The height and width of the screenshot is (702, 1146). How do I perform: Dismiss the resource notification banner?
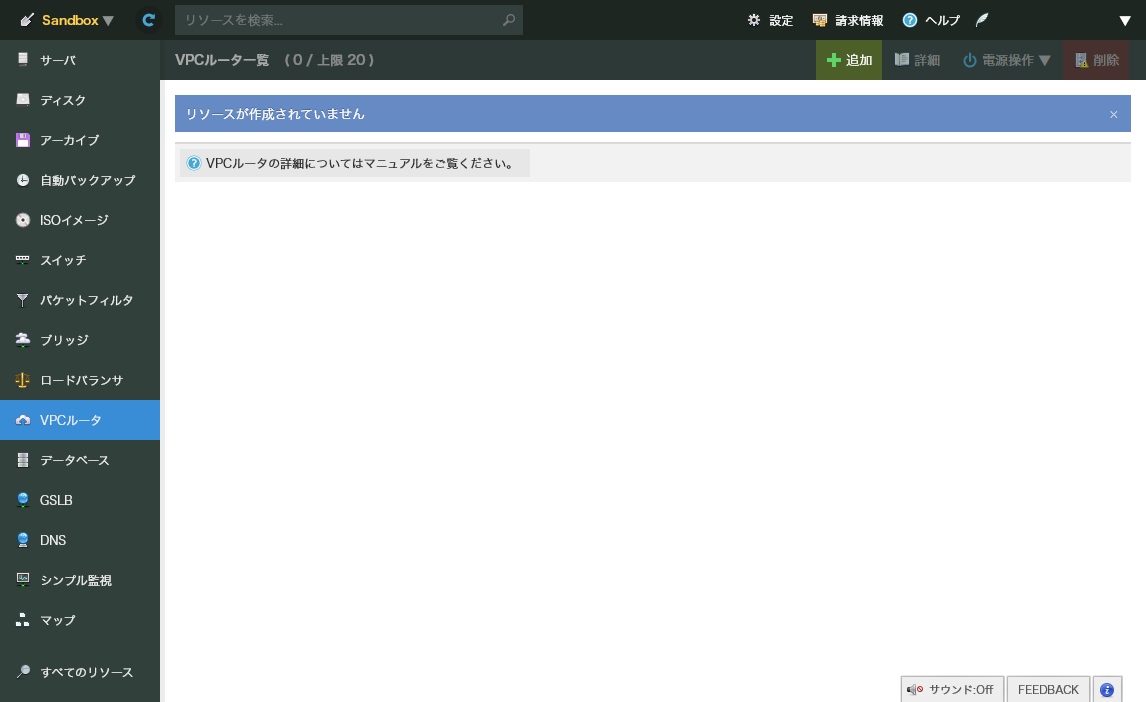pos(1113,113)
